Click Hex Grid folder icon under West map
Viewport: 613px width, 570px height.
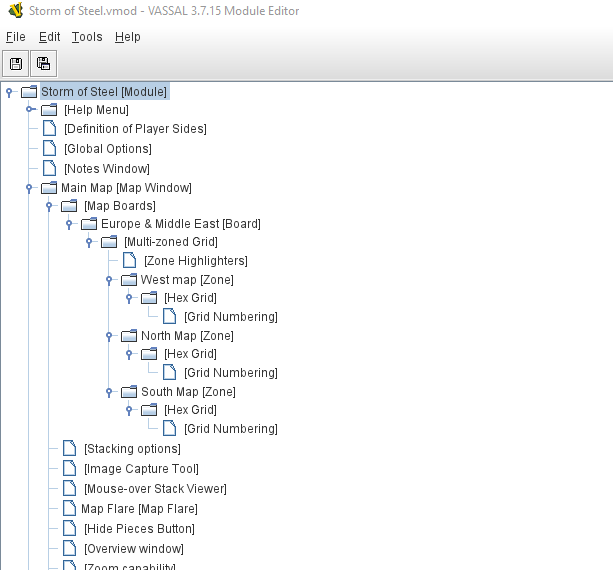point(149,298)
